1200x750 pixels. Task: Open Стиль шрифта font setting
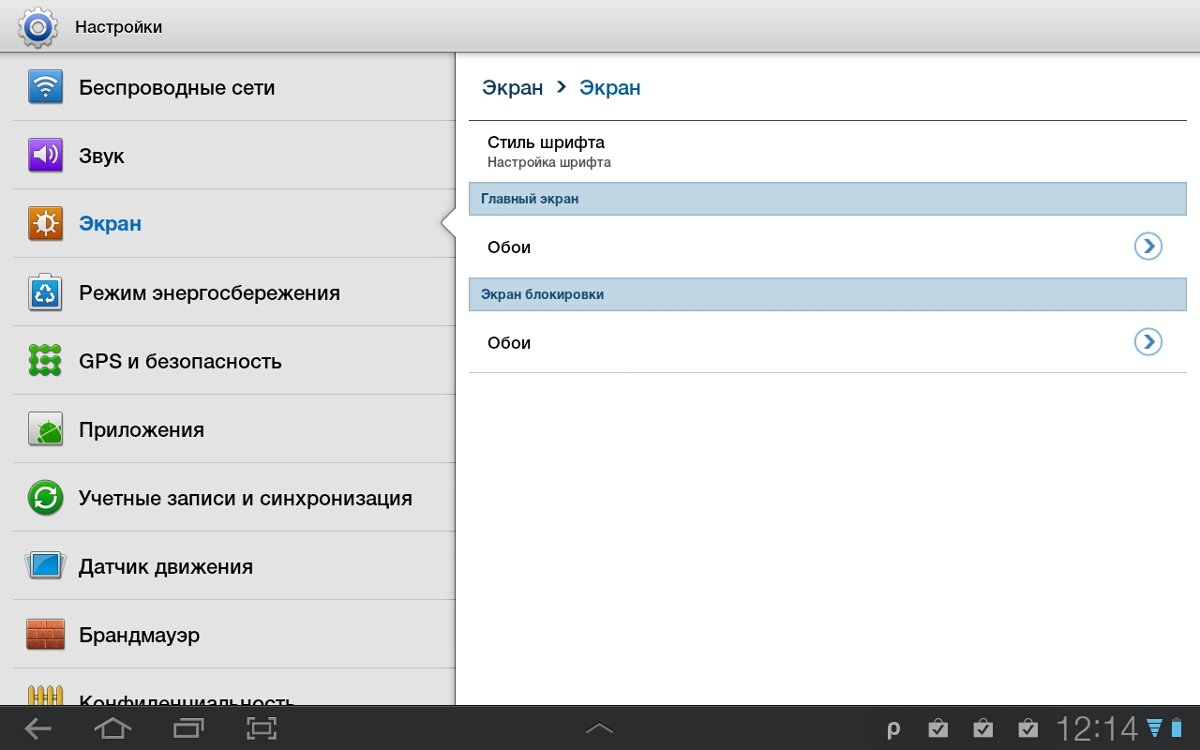[x=546, y=151]
